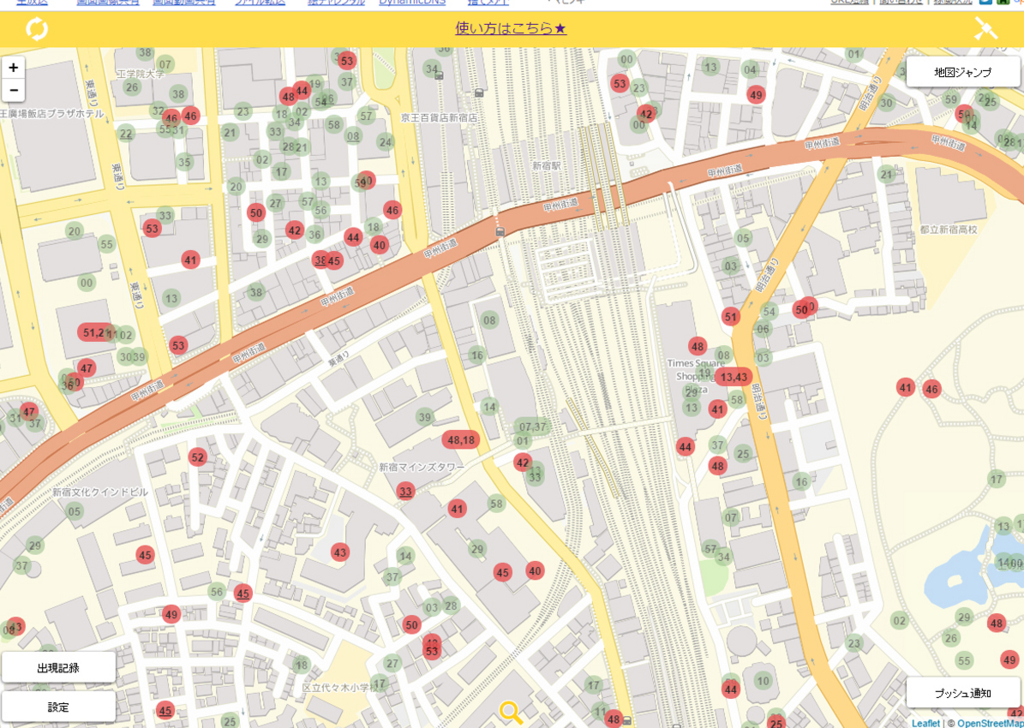The image size is (1024, 728).
Task: Click red 46 marker beside park's red 41
Action: pyautogui.click(x=932, y=390)
